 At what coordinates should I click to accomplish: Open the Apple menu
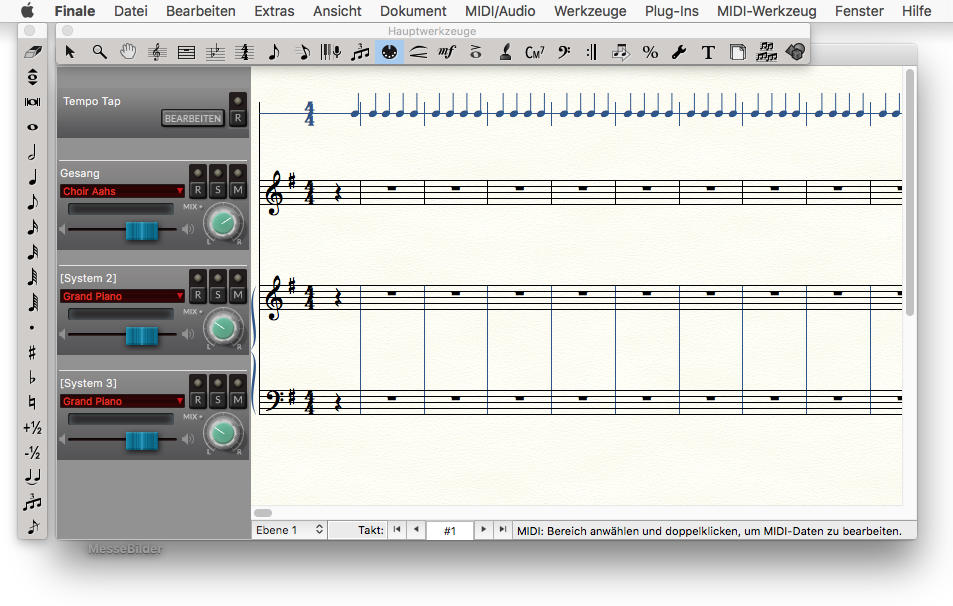27,11
